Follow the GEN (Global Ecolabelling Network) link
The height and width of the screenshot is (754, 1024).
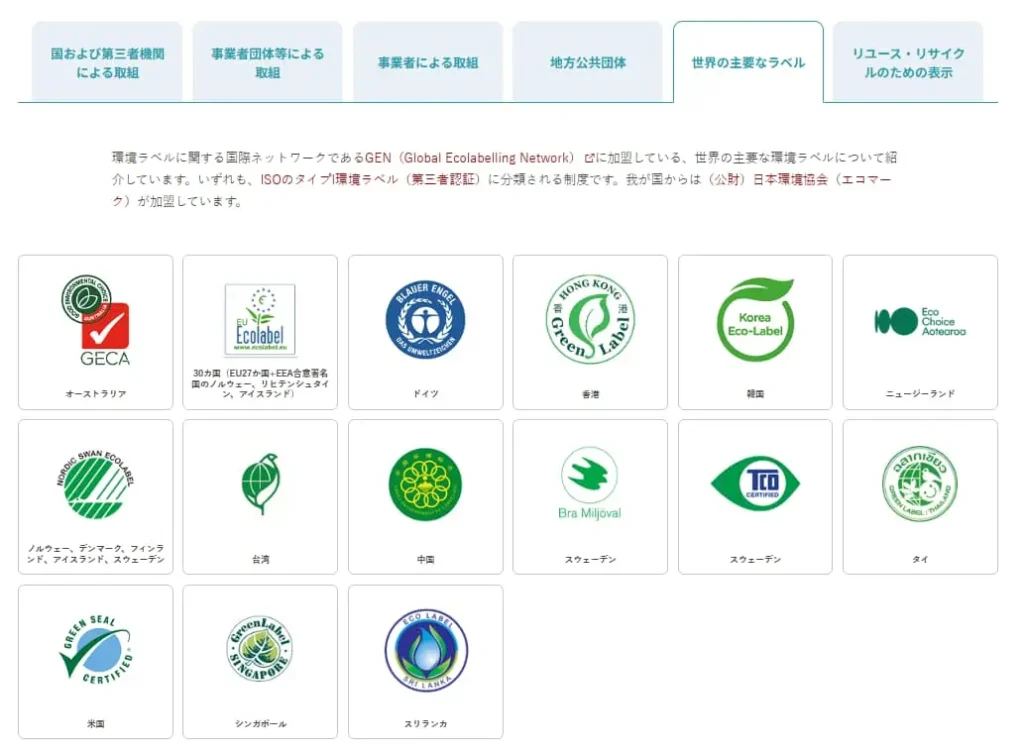click(x=470, y=158)
